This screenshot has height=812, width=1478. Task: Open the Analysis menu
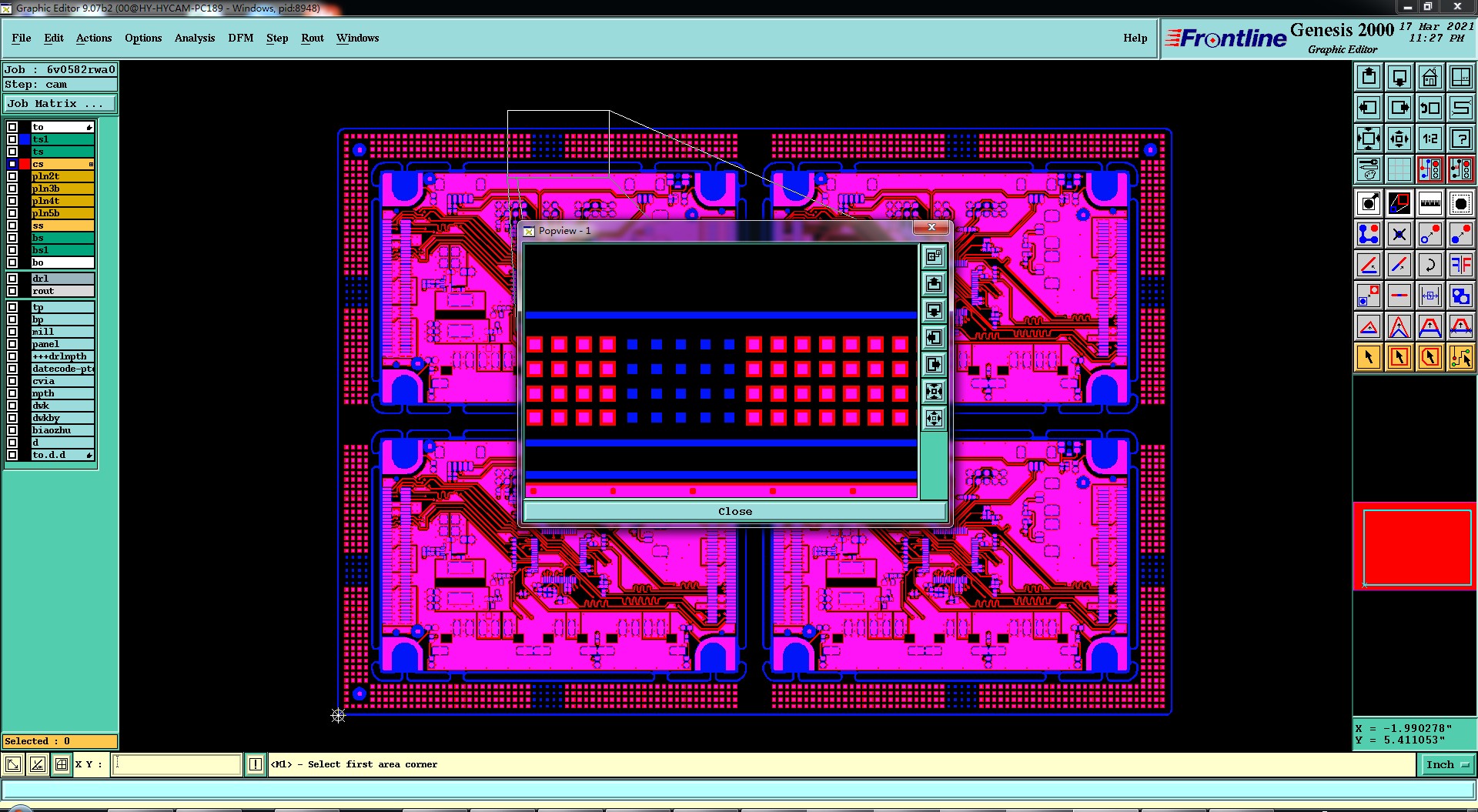coord(195,38)
